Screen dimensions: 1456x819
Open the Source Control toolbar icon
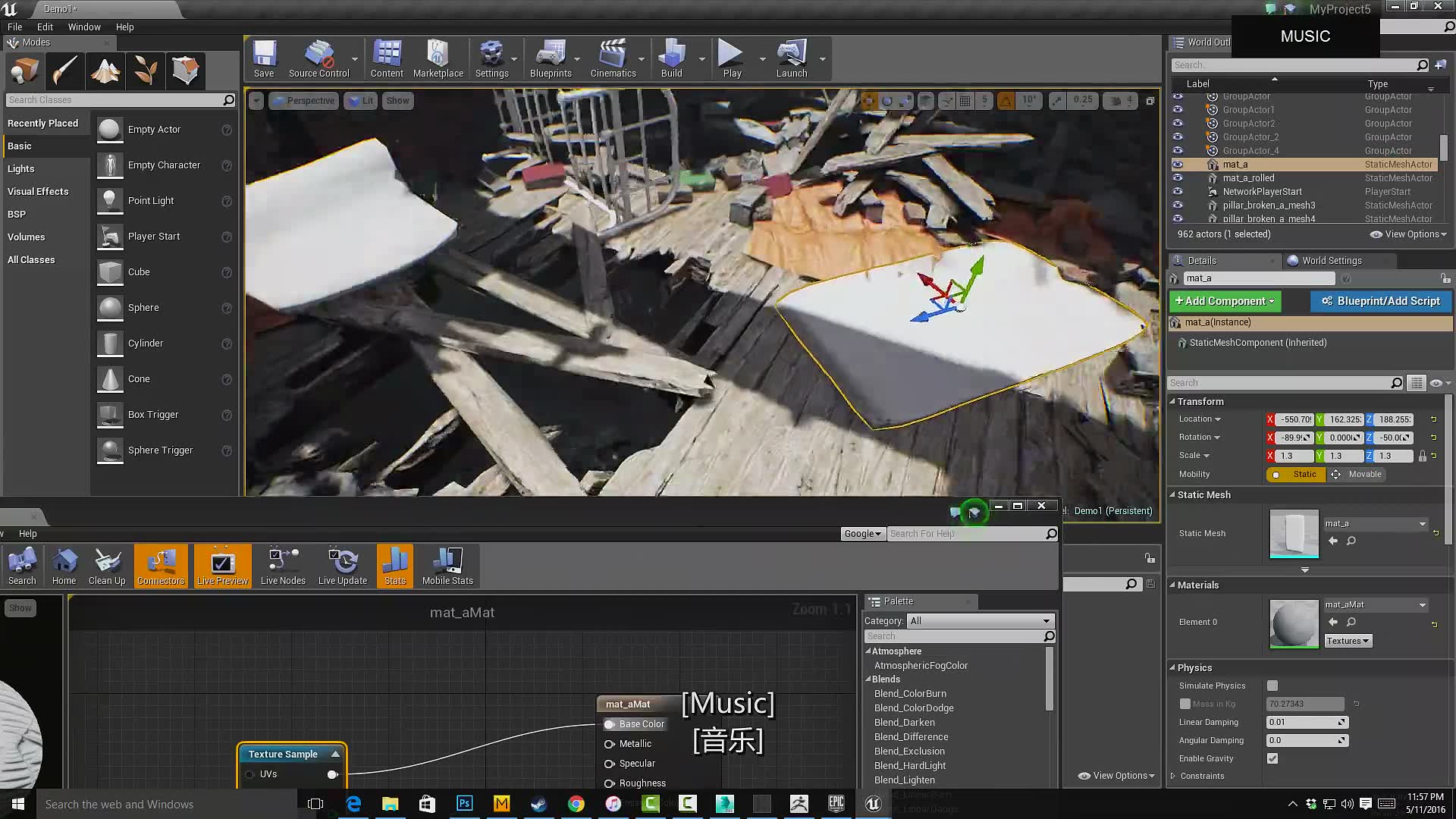318,58
